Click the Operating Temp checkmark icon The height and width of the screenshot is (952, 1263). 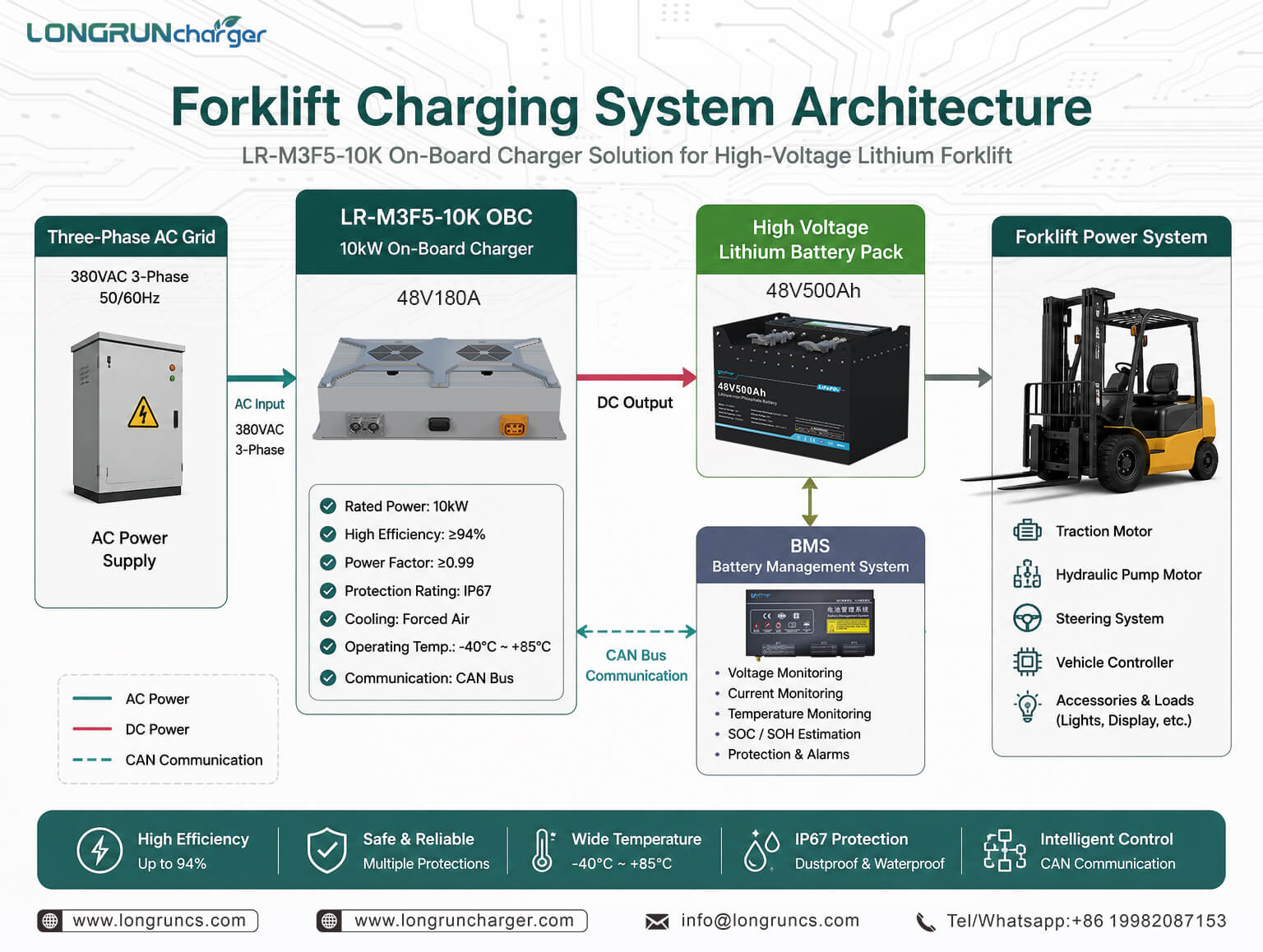point(328,646)
